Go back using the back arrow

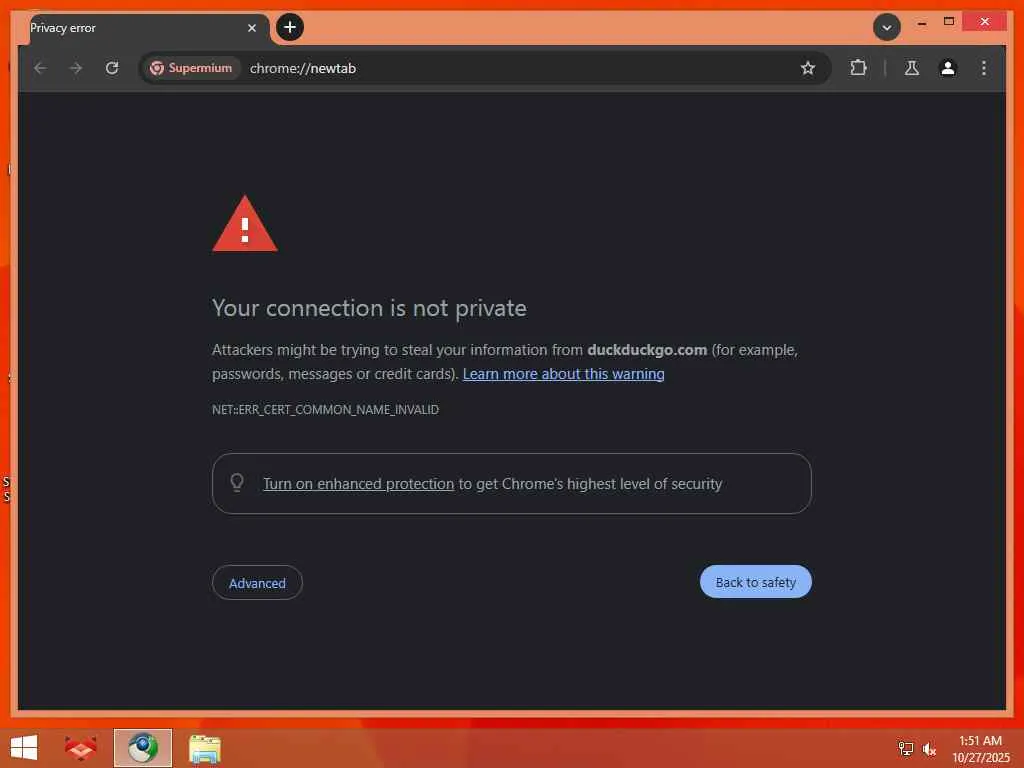(40, 68)
